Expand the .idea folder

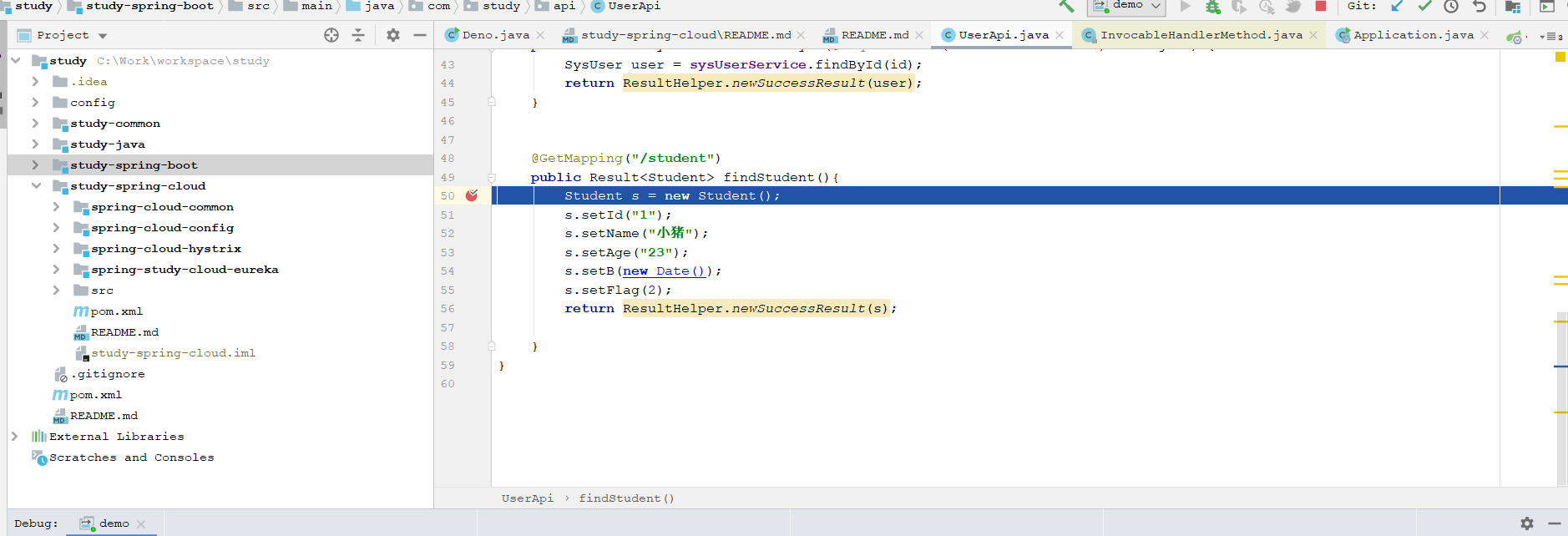(35, 81)
